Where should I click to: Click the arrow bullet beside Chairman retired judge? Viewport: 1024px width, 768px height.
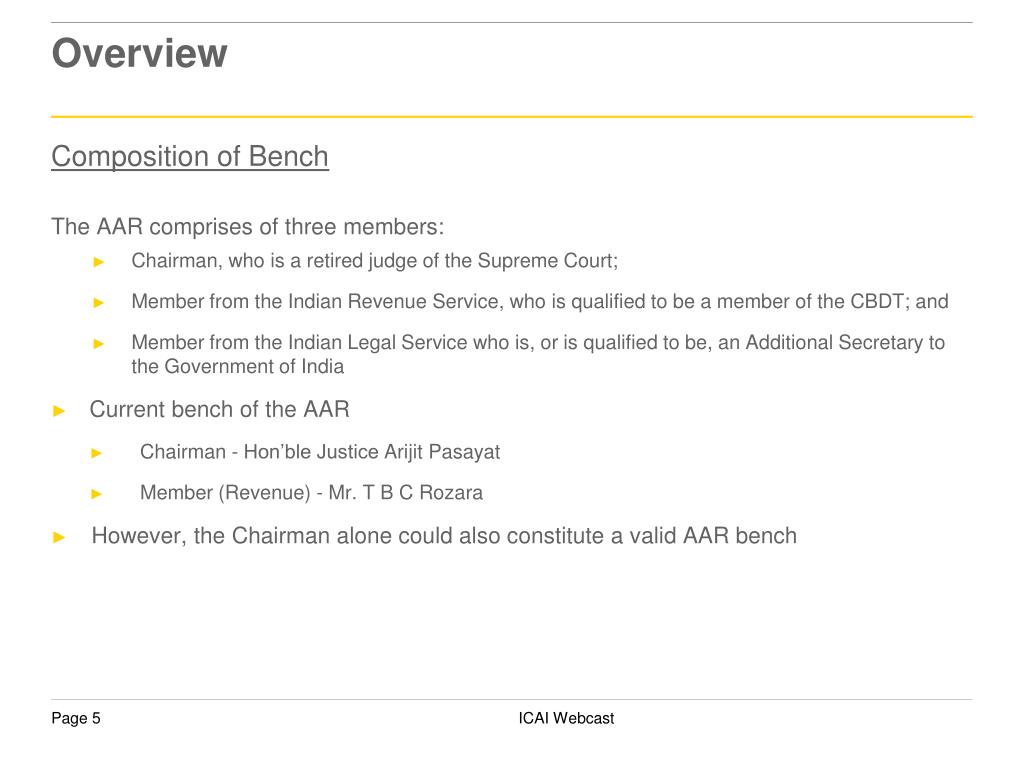click(99, 262)
